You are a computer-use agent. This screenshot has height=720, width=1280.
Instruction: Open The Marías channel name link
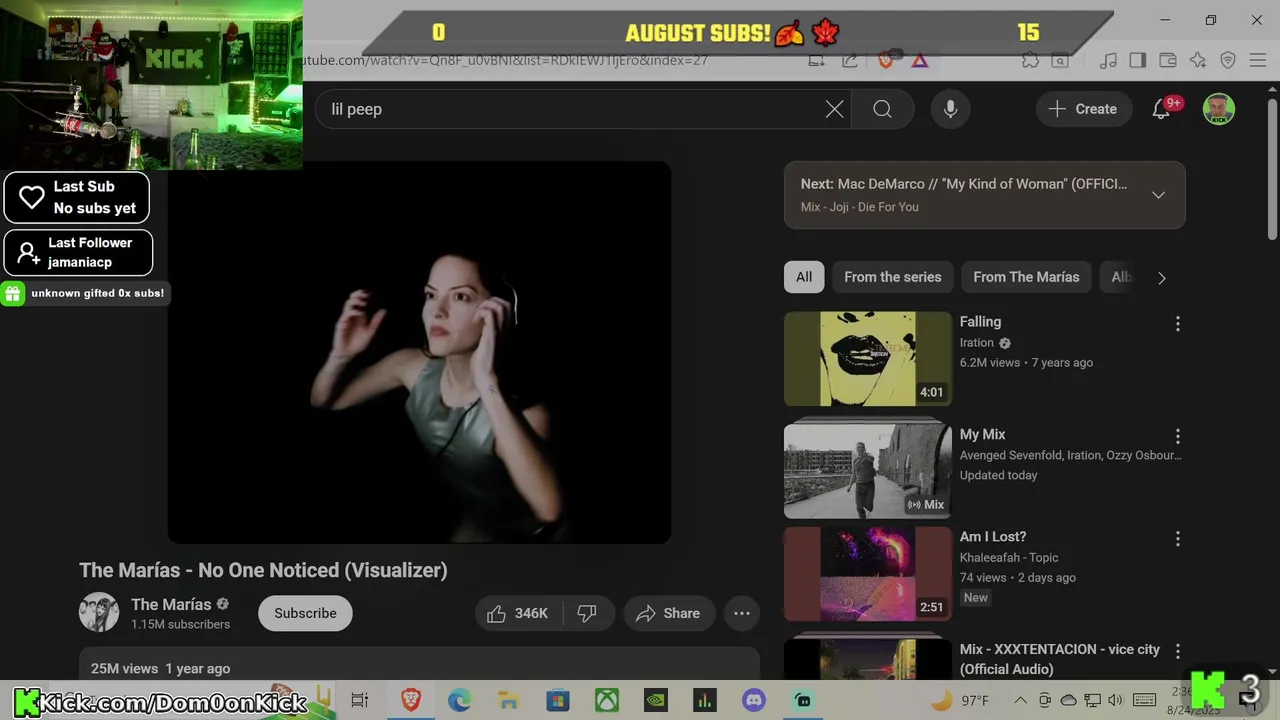pos(171,604)
